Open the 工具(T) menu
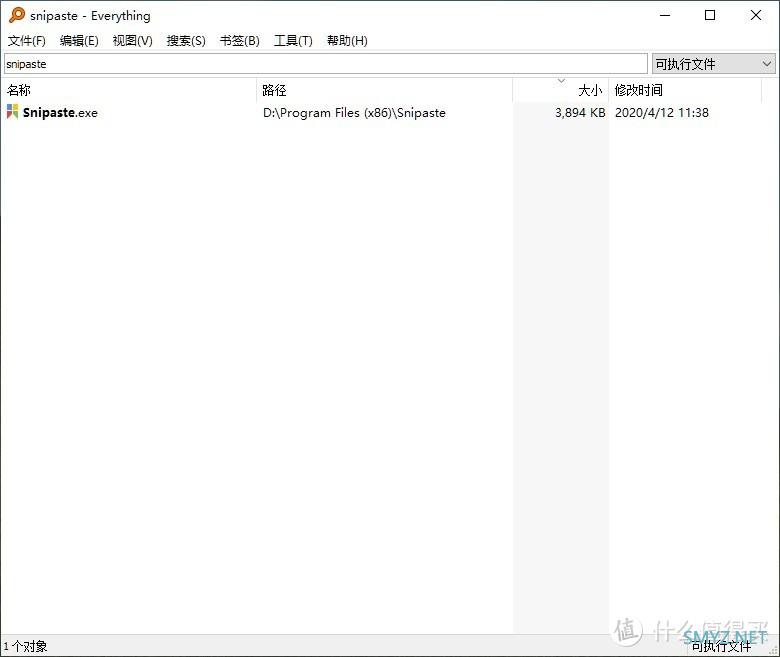This screenshot has width=780, height=657. coord(293,41)
